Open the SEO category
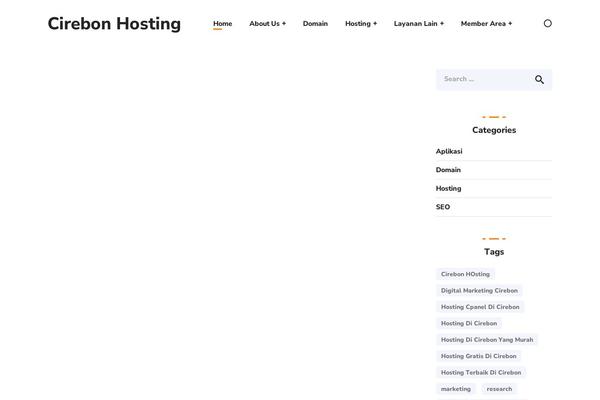 point(443,207)
